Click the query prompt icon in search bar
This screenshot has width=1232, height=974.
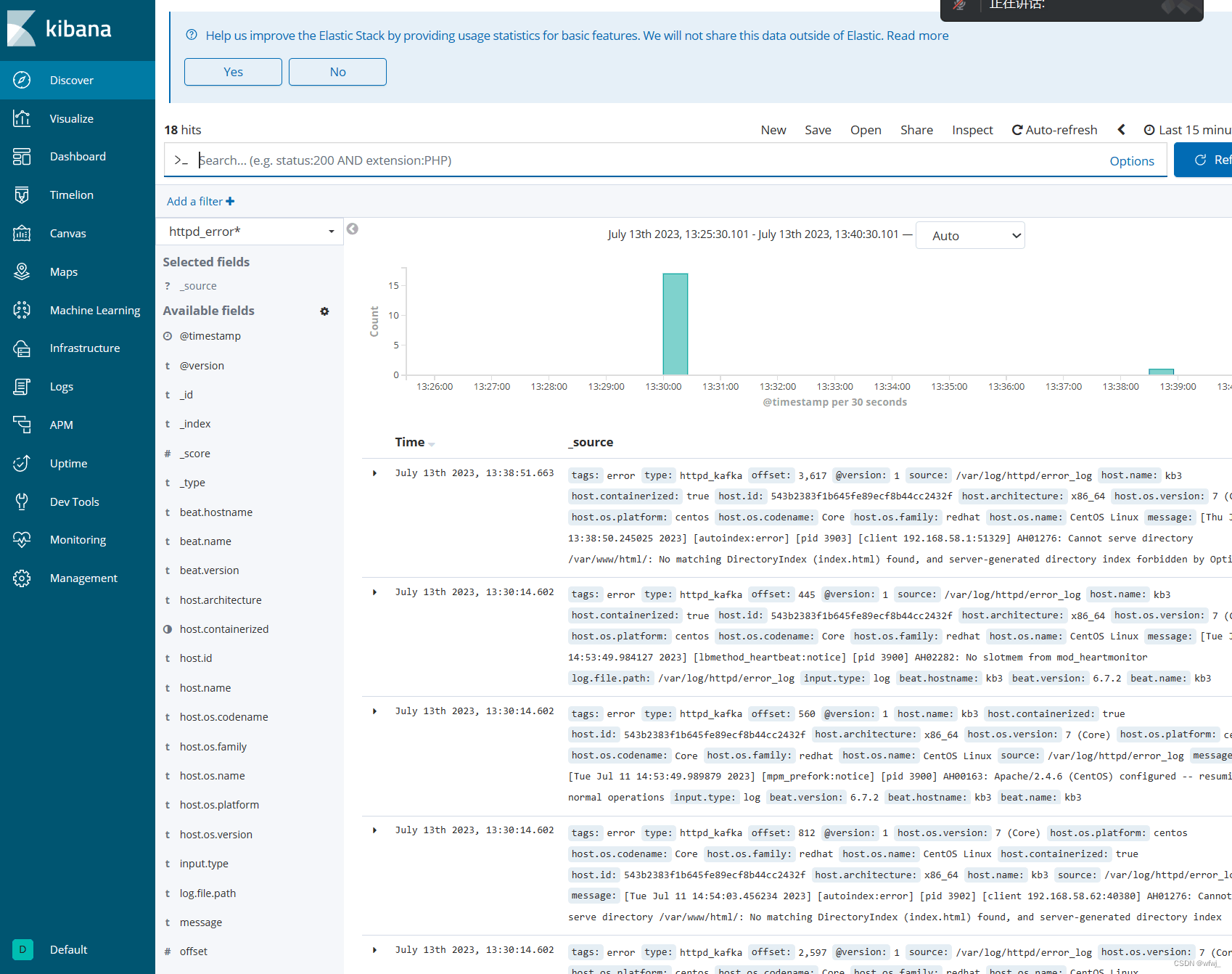point(181,160)
